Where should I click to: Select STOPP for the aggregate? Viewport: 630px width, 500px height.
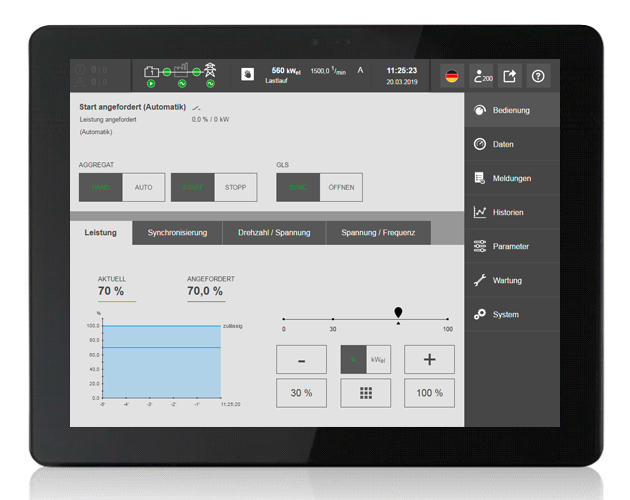[235, 187]
